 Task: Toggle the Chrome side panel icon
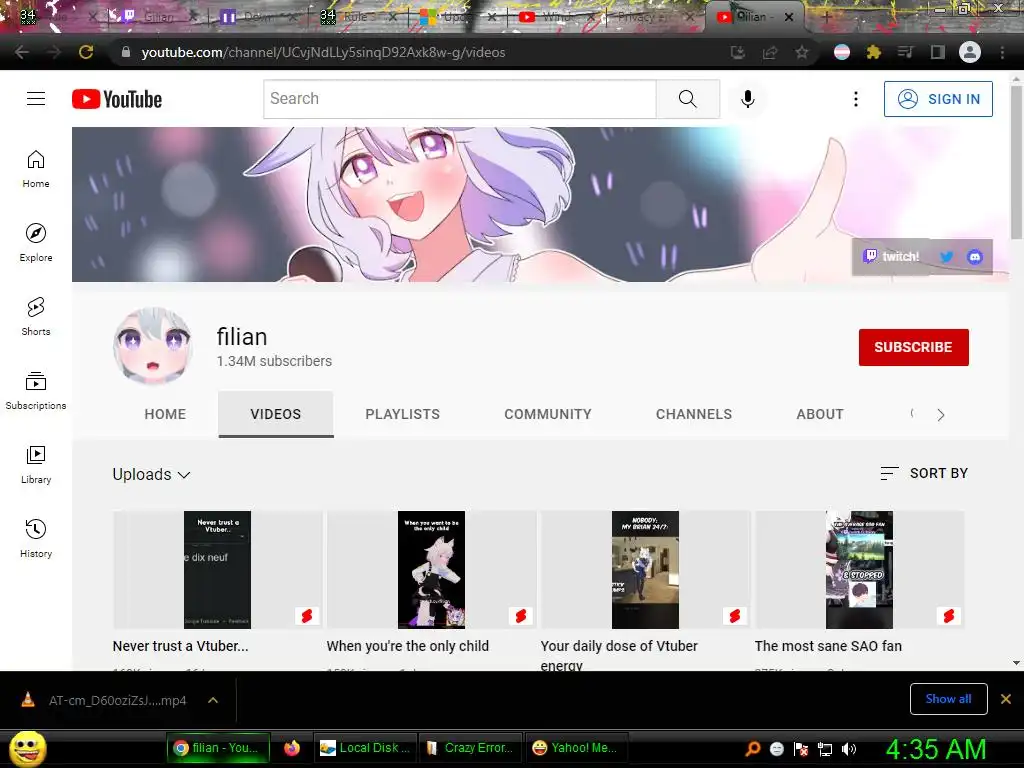(937, 52)
